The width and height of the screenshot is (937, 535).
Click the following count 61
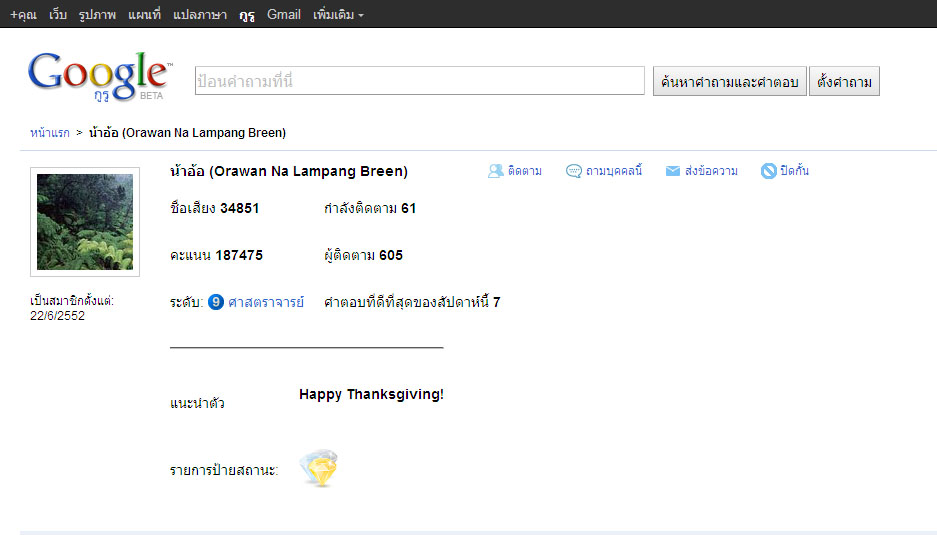408,209
